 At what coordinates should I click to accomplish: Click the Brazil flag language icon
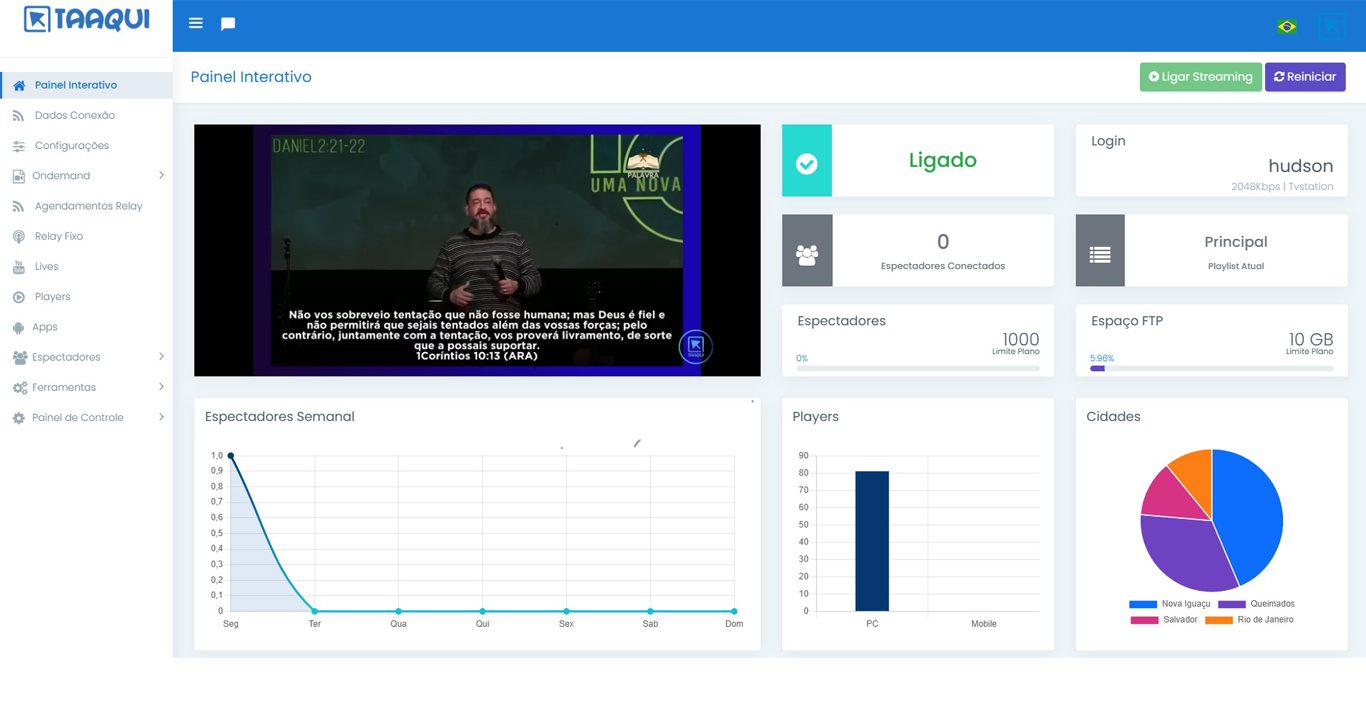coord(1287,26)
